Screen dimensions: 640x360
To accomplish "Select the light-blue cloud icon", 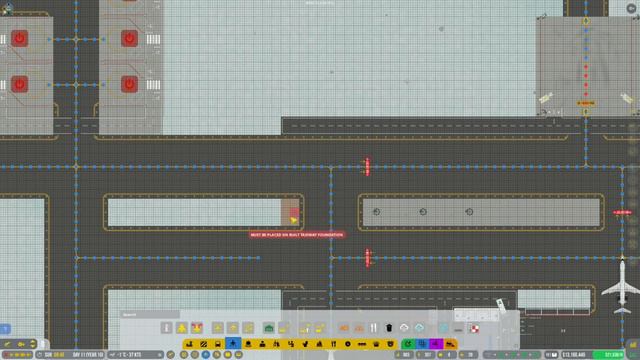I will [x=419, y=328].
